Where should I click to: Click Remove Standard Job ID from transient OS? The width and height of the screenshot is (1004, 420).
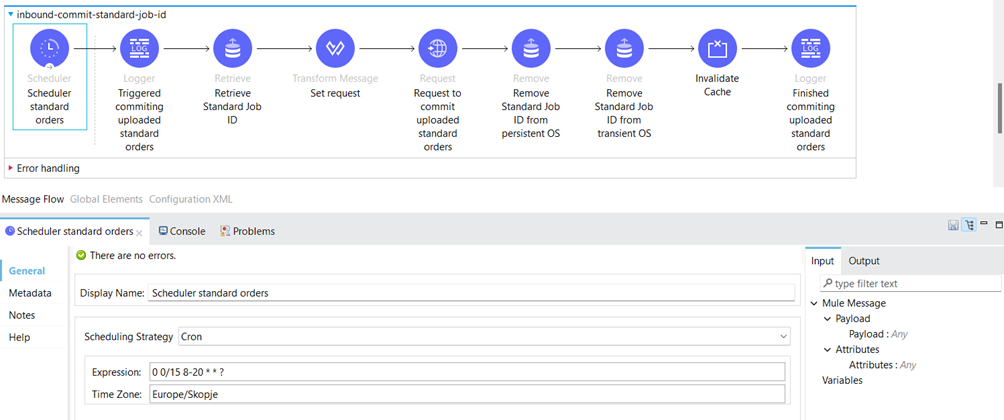tap(624, 48)
